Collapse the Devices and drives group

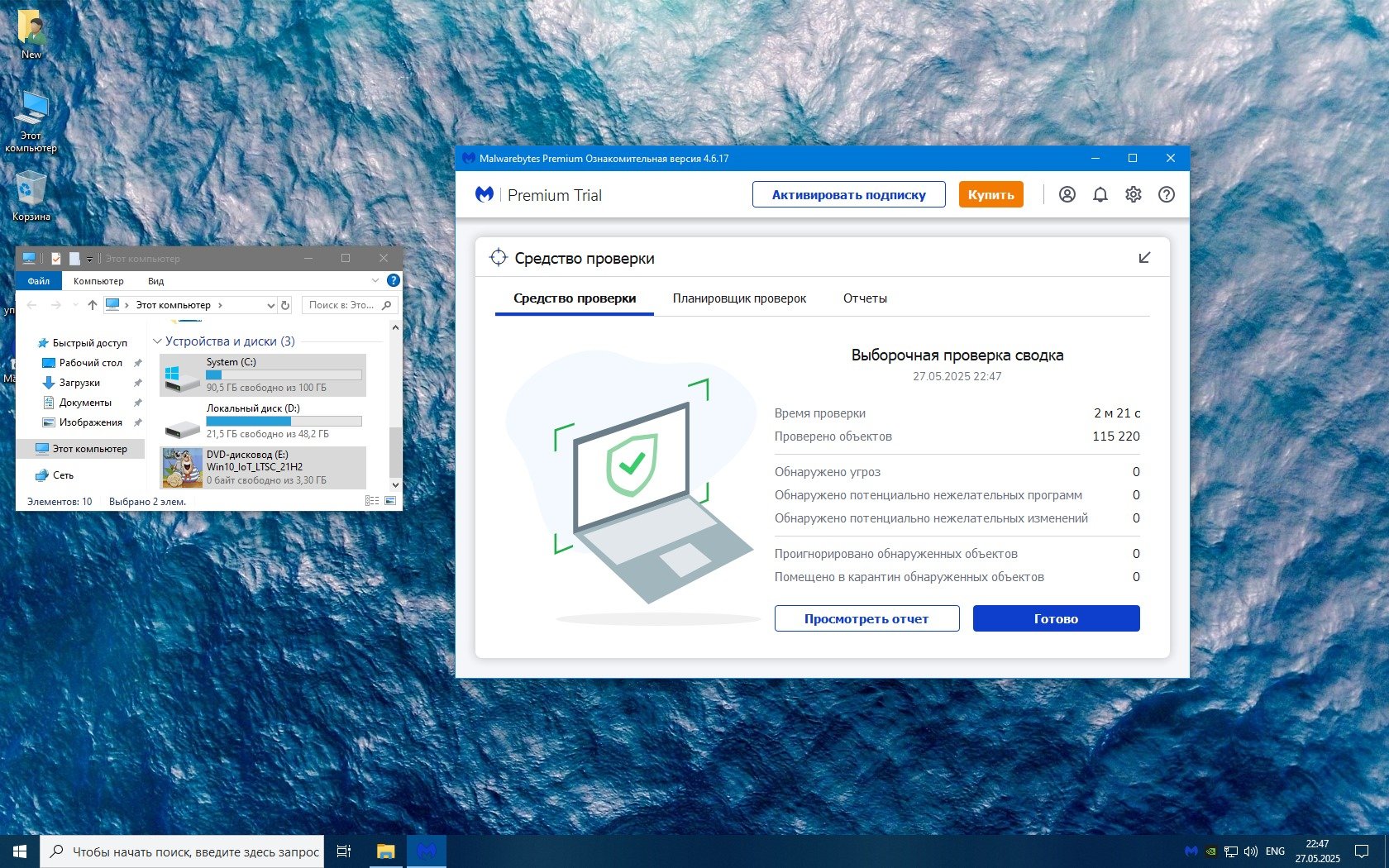point(157,341)
